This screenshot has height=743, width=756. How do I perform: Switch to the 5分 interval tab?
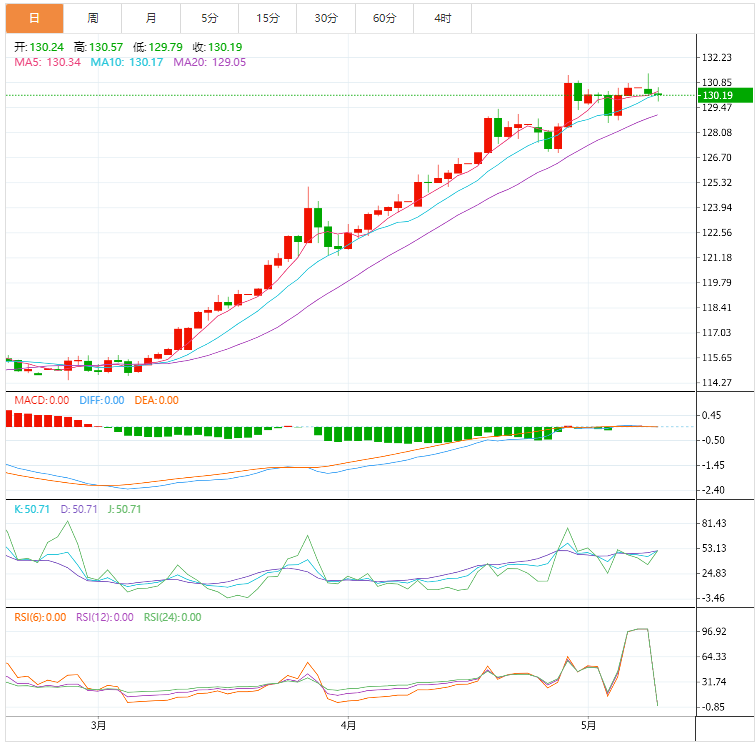[x=209, y=18]
